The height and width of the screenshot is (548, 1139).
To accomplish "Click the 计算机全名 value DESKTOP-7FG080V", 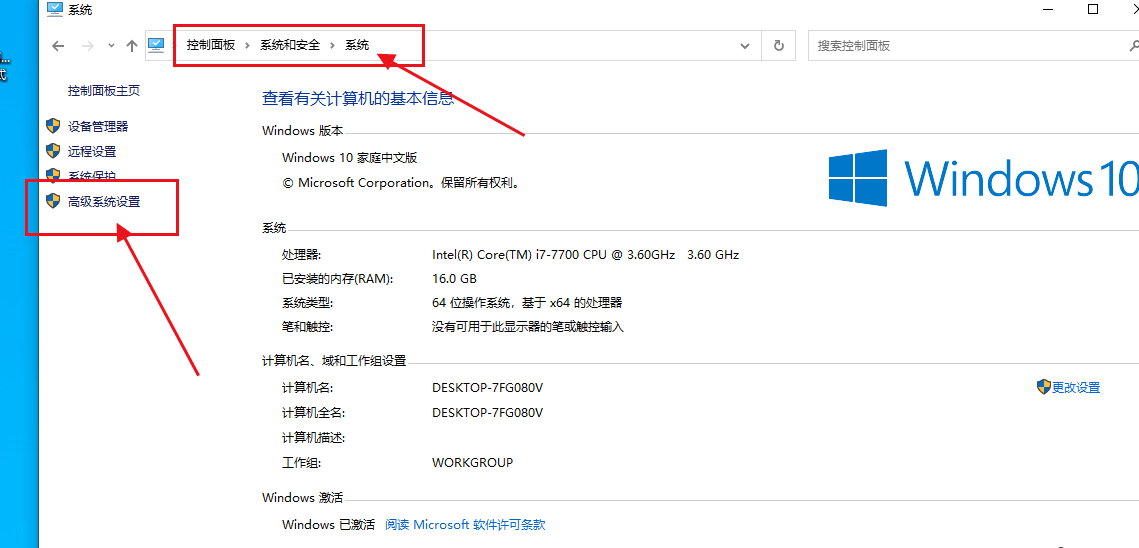I will pyautogui.click(x=487, y=412).
